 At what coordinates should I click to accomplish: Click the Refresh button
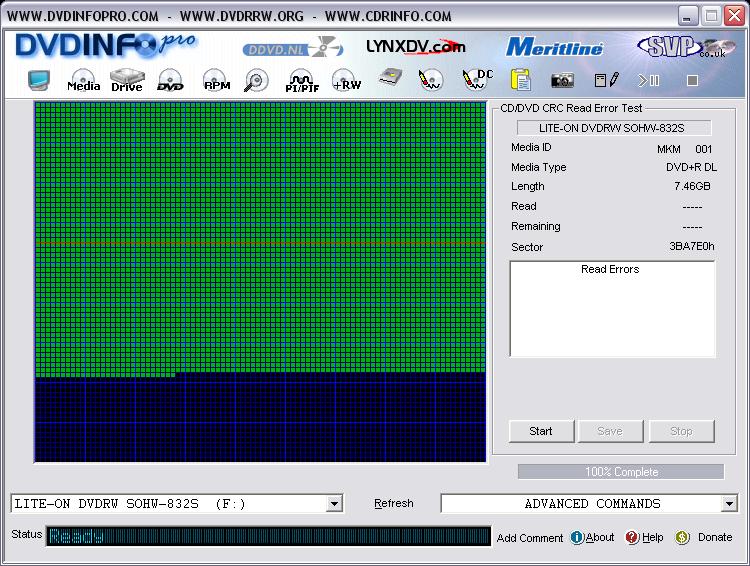[x=394, y=503]
